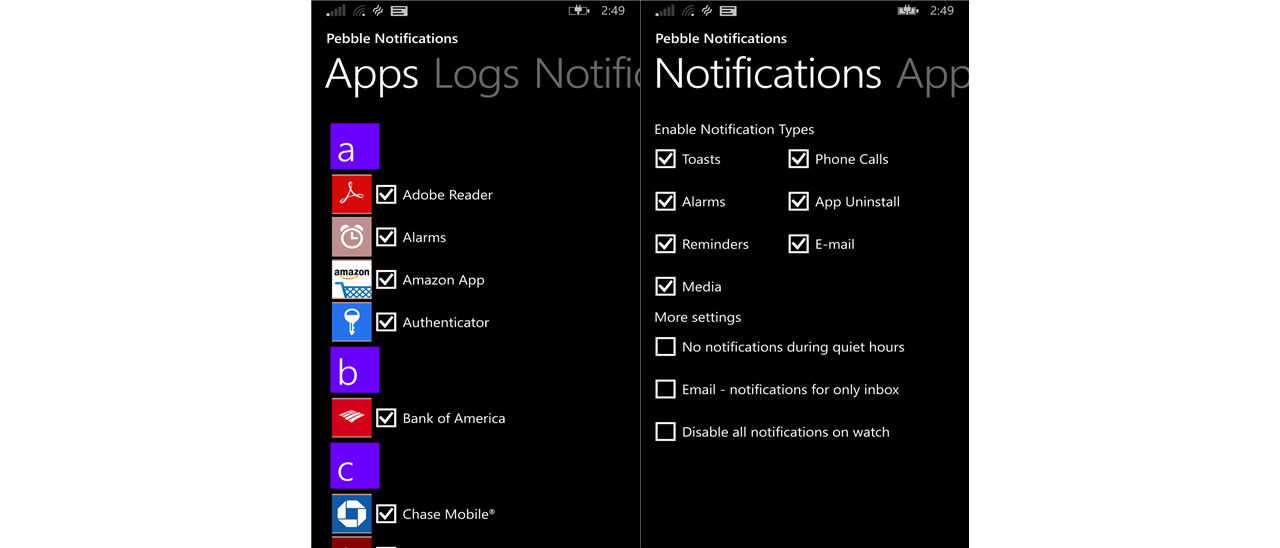Uncheck the Adobe Reader checkbox
This screenshot has width=1280, height=548.
(x=386, y=195)
